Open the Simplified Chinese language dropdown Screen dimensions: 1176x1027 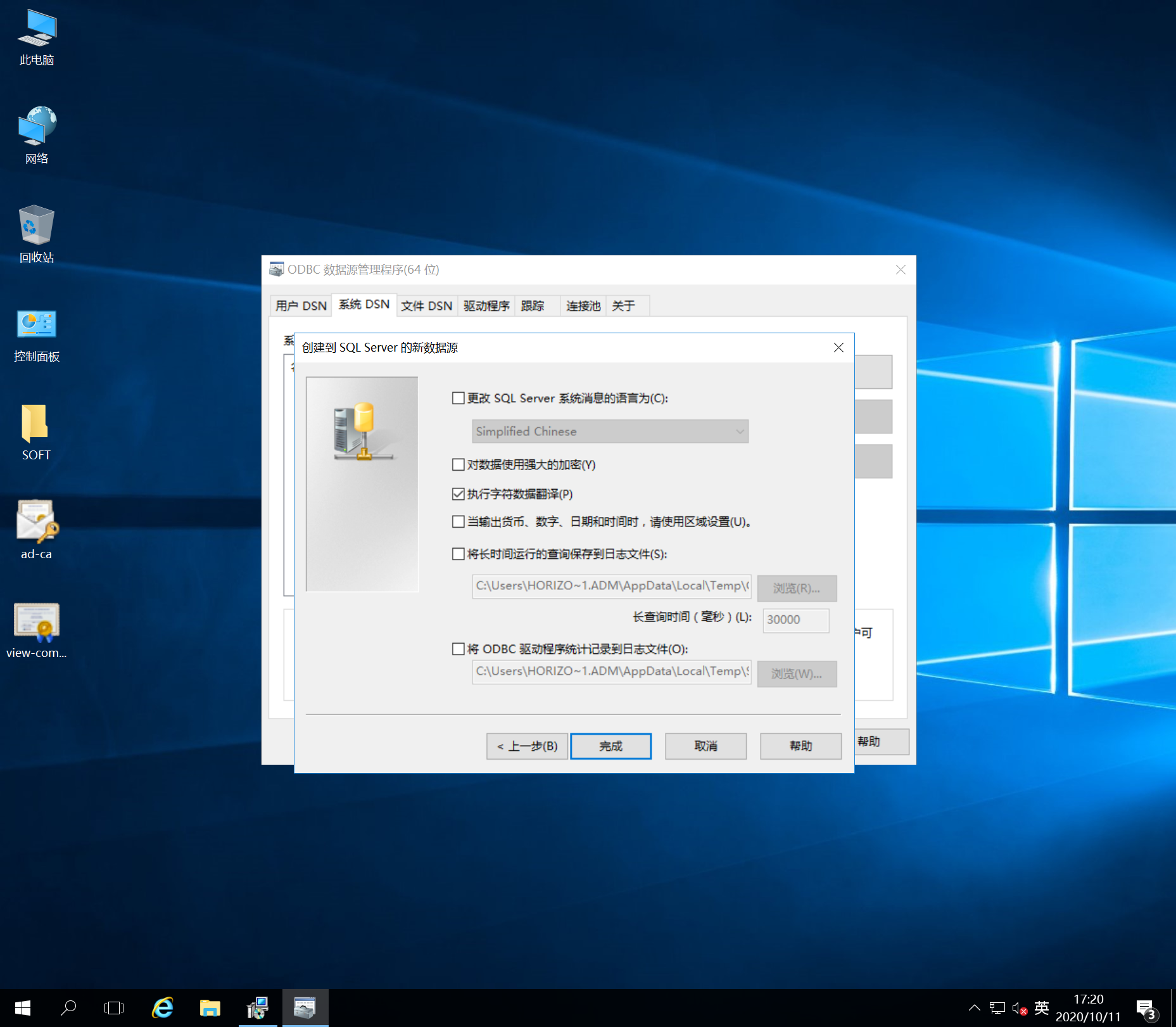click(x=610, y=431)
